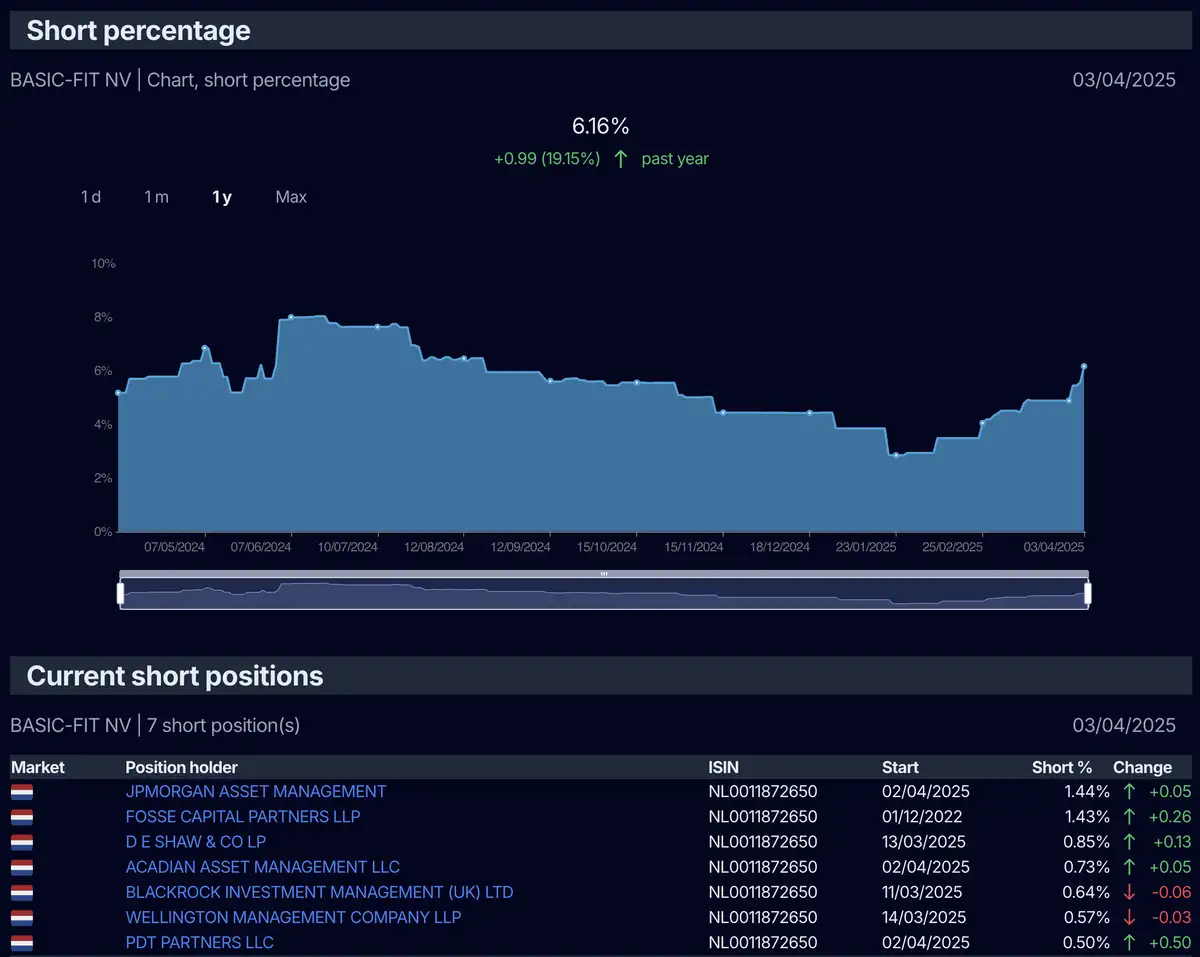Open ACADIAN ASSET MANAGEMENT LLC link
The height and width of the screenshot is (957, 1200).
click(263, 866)
